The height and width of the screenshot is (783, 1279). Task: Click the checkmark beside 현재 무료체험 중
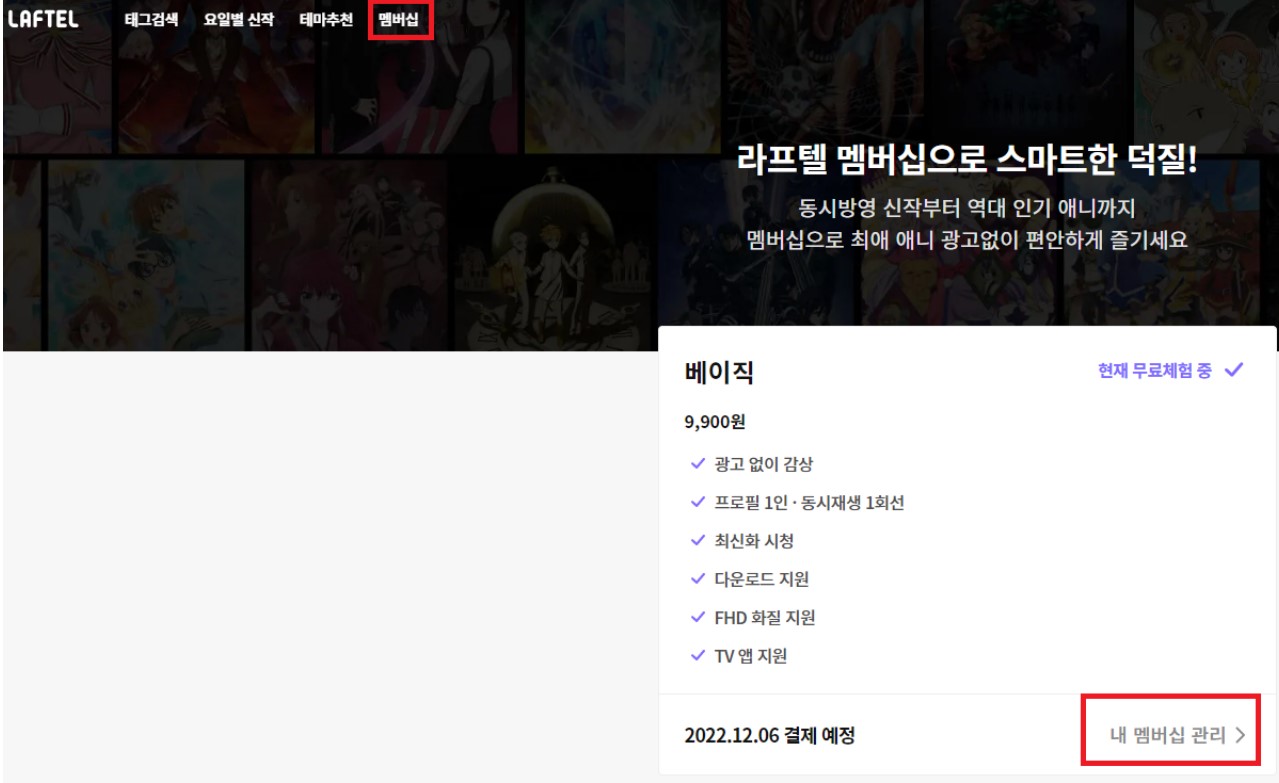click(1234, 370)
